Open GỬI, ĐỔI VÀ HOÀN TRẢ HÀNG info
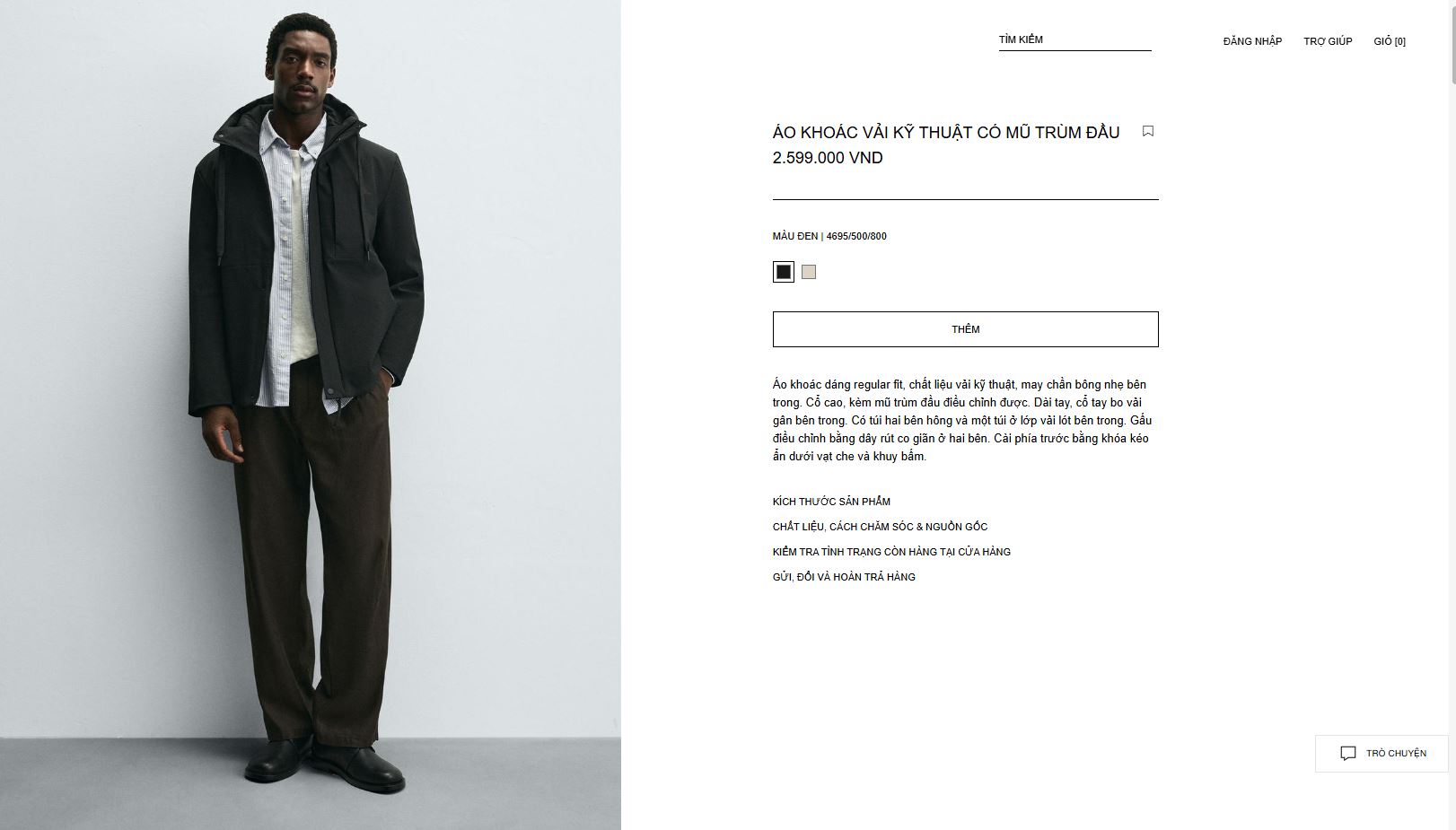The width and height of the screenshot is (1456, 830). coord(844,577)
